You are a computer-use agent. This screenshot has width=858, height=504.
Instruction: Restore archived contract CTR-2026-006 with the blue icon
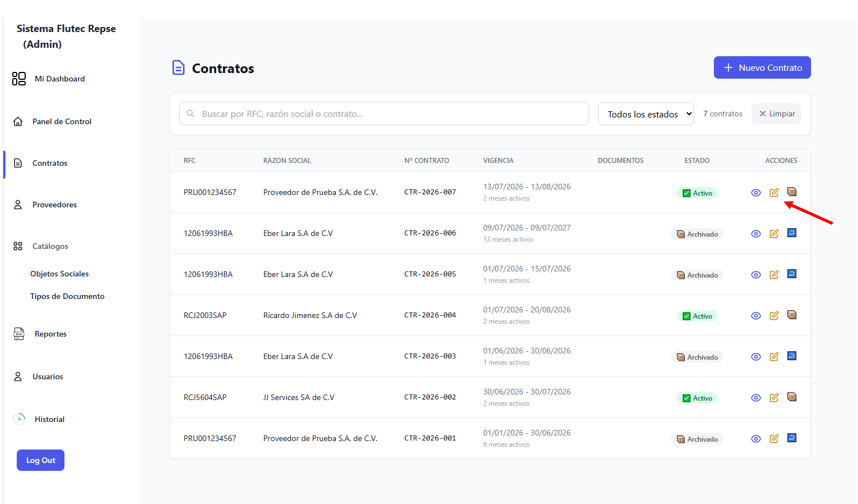792,233
